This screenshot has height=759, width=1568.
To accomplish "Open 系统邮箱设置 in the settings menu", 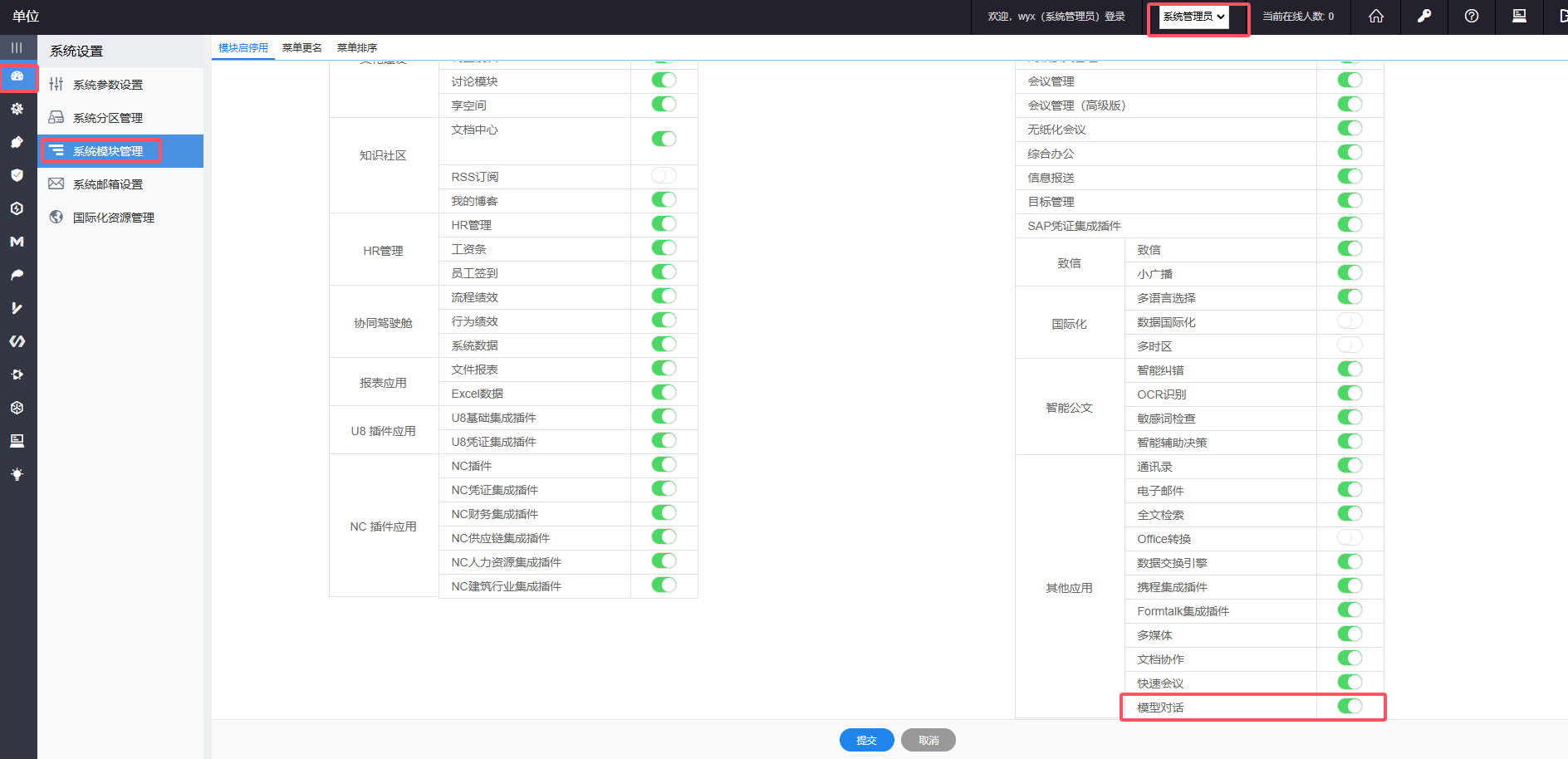I will (120, 184).
